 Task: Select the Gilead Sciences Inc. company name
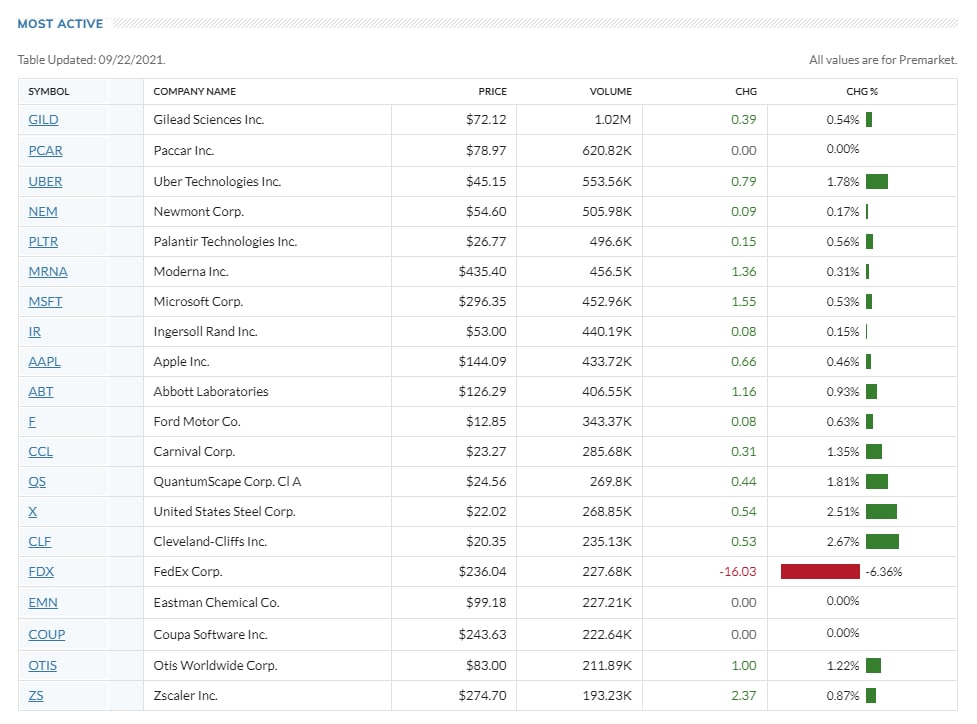(x=209, y=120)
